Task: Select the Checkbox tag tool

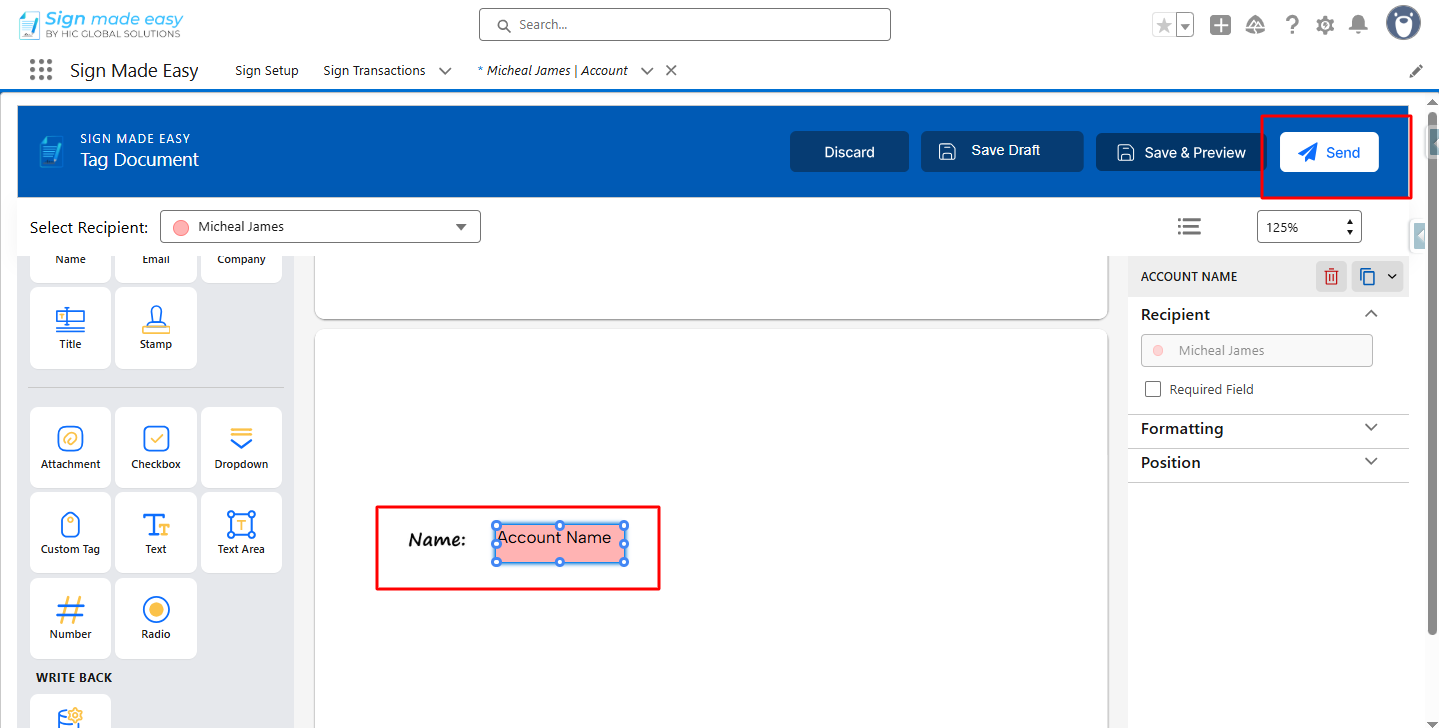Action: pyautogui.click(x=156, y=448)
